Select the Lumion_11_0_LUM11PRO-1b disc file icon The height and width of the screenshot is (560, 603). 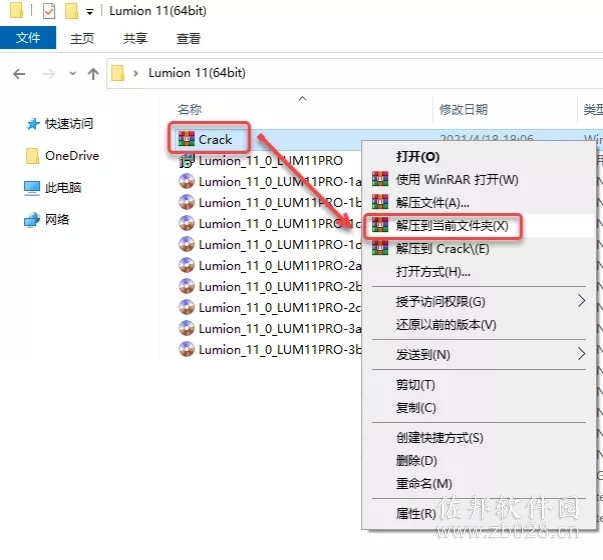[187, 202]
